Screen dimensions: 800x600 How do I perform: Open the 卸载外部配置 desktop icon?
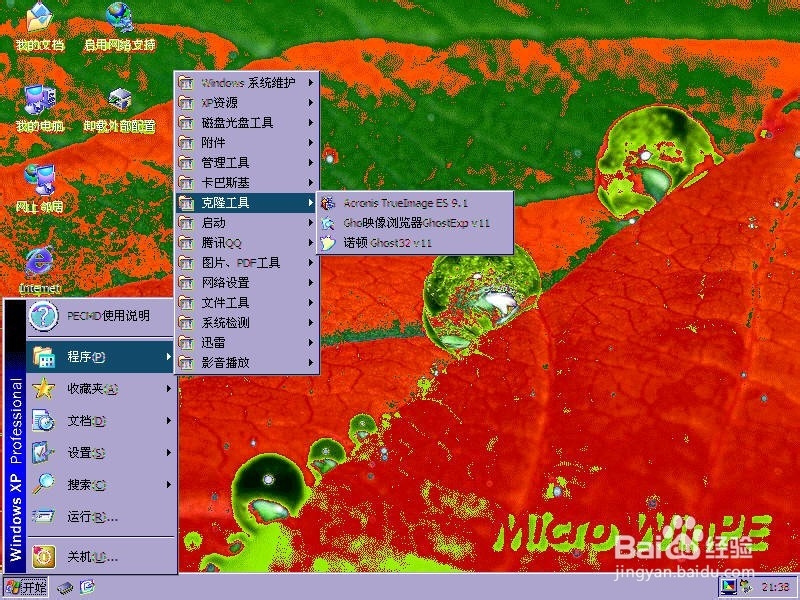pyautogui.click(x=120, y=108)
